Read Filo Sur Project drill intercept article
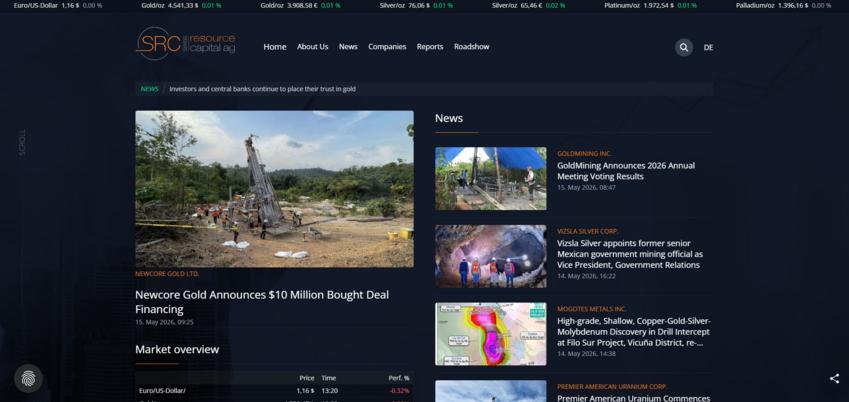Image resolution: width=849 pixels, height=402 pixels. 634,332
